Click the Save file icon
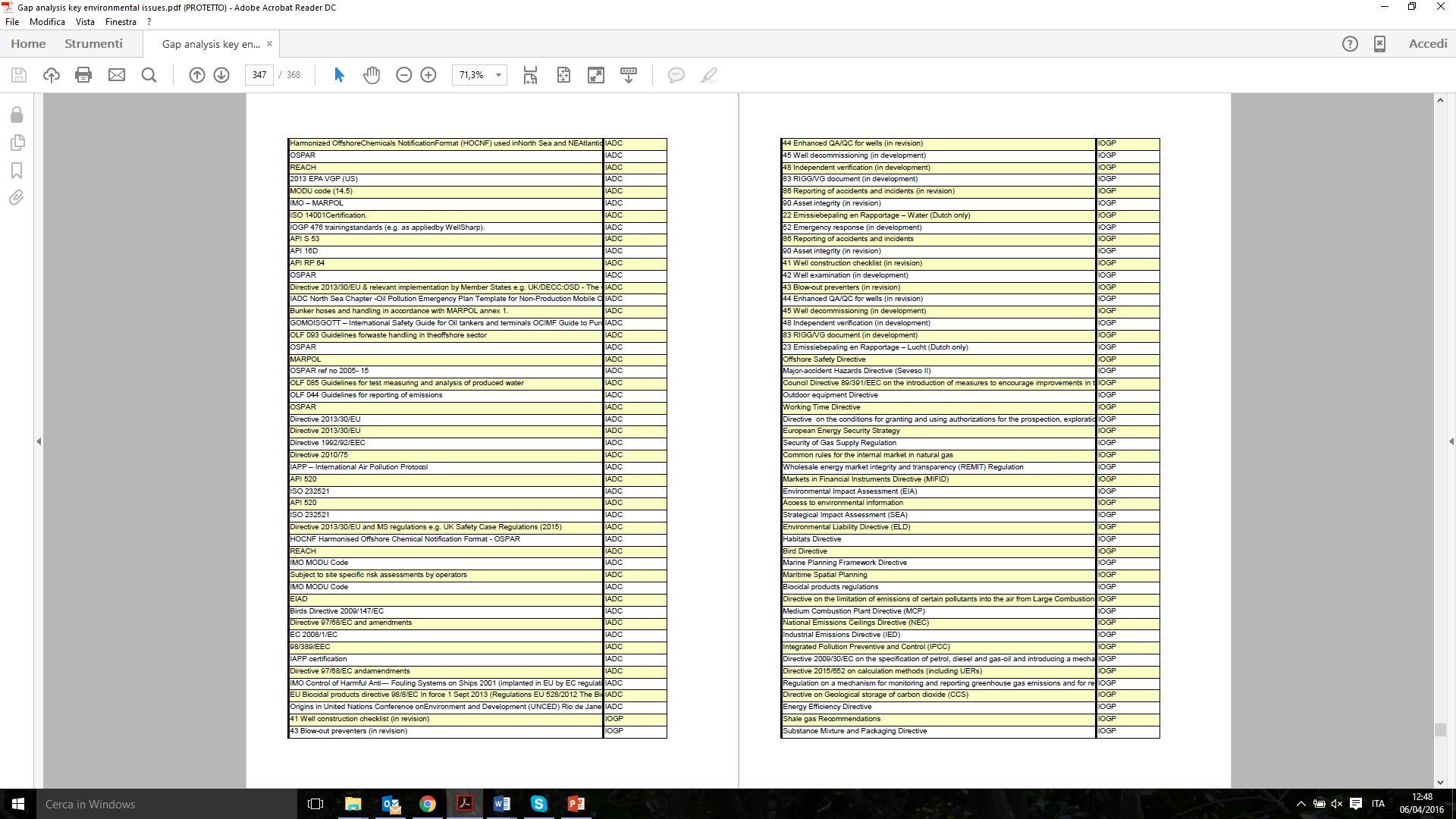Image resolution: width=1456 pixels, height=819 pixels. (x=19, y=75)
